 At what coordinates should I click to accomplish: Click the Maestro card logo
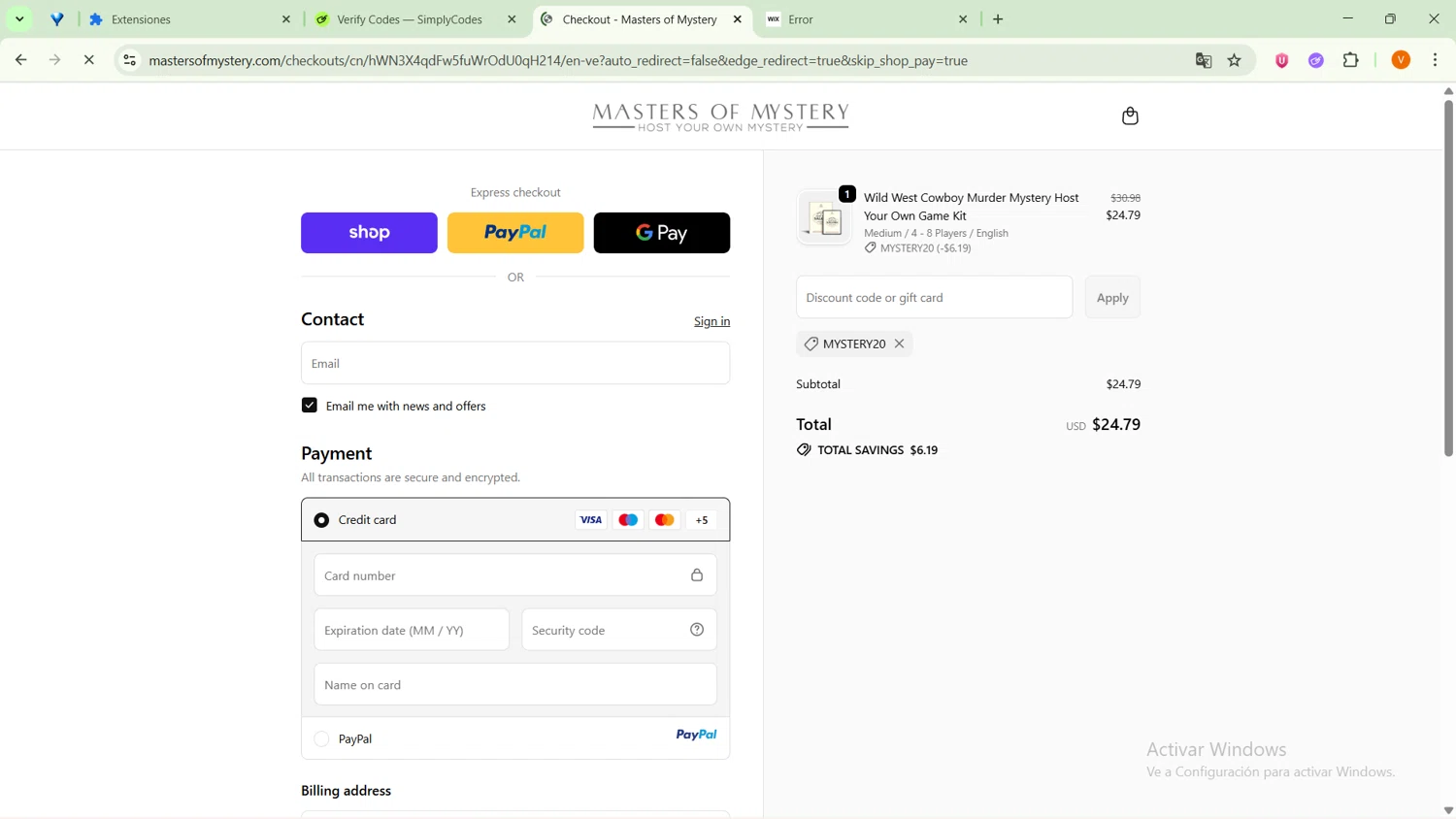tap(628, 520)
